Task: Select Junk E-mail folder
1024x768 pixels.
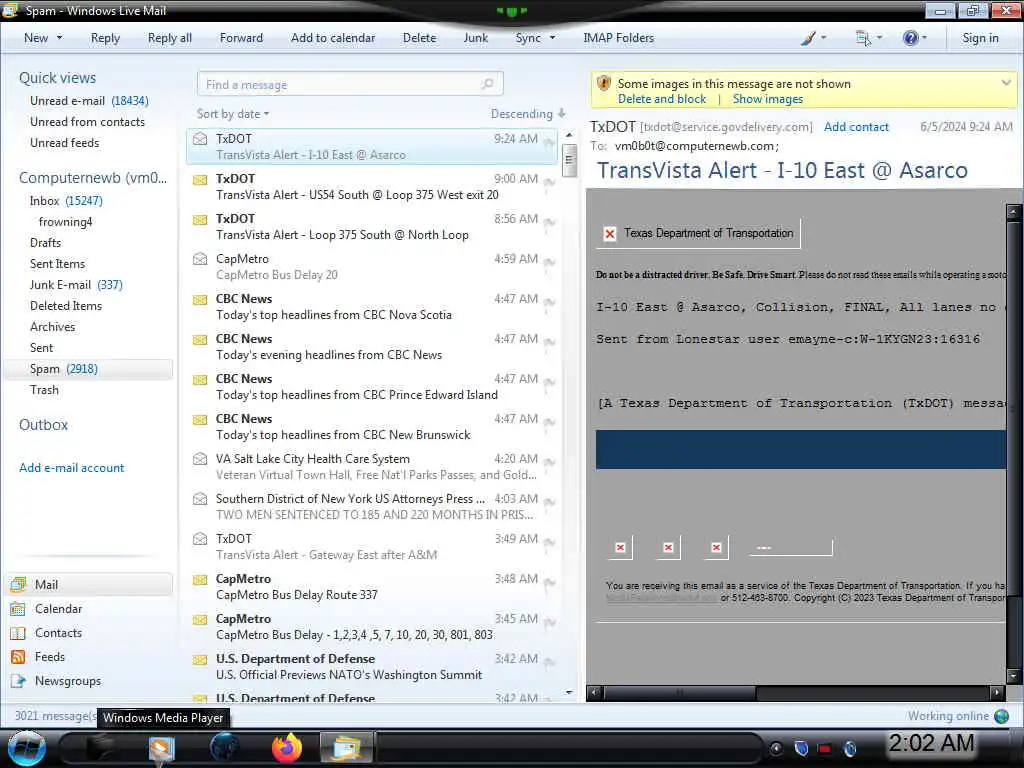Action: 76,285
